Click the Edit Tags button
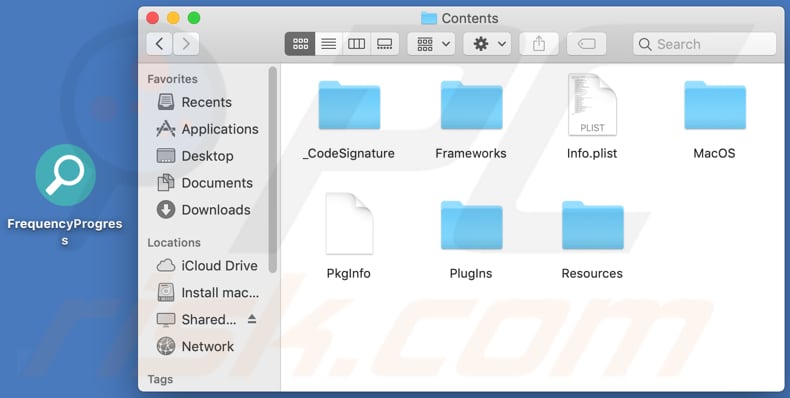Screen dimensions: 790x398 point(586,44)
